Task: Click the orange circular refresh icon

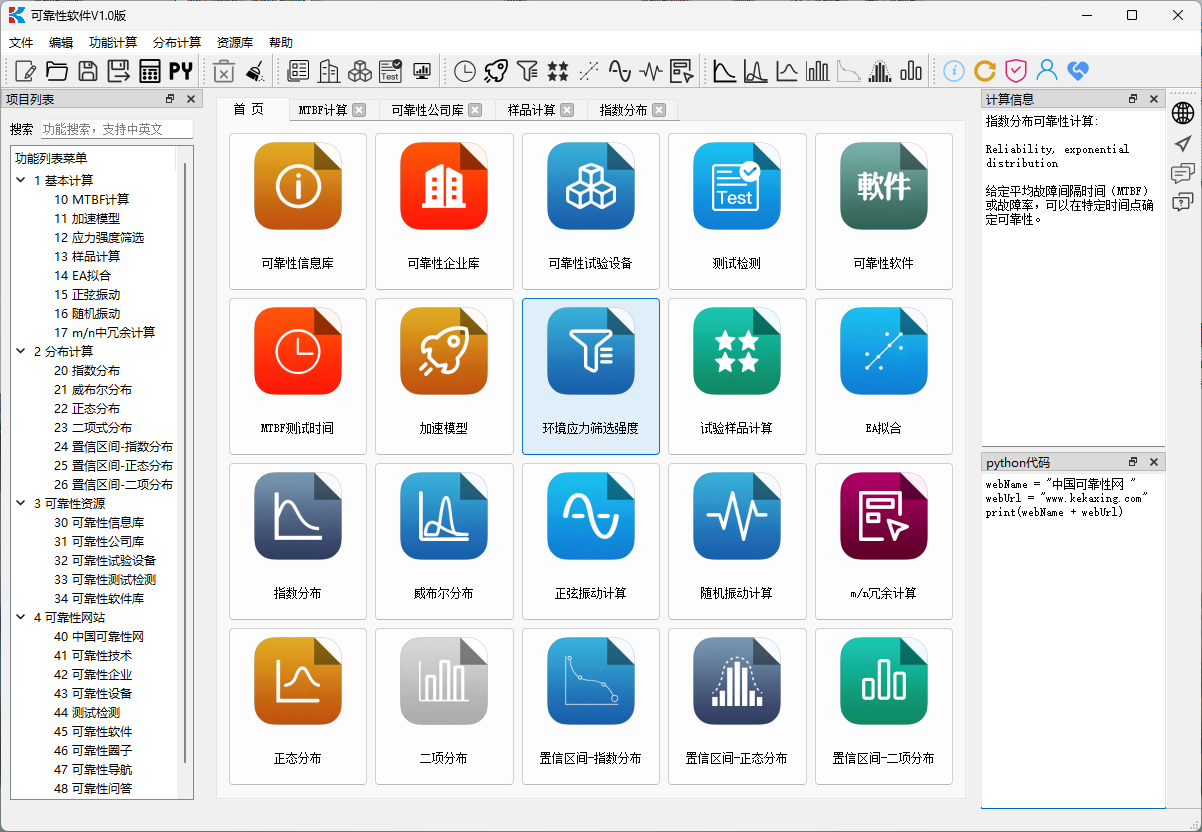Action: pyautogui.click(x=986, y=70)
